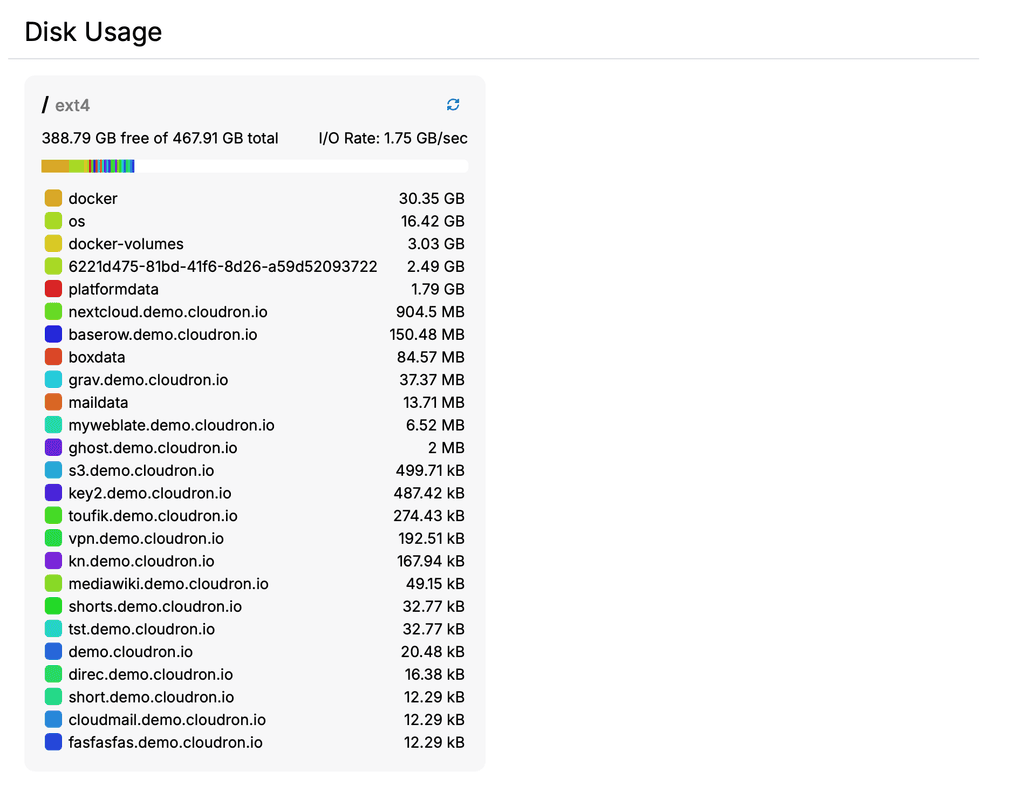Click grav.demo.cloudron.io label
The width and height of the screenshot is (1024, 793).
tap(148, 380)
